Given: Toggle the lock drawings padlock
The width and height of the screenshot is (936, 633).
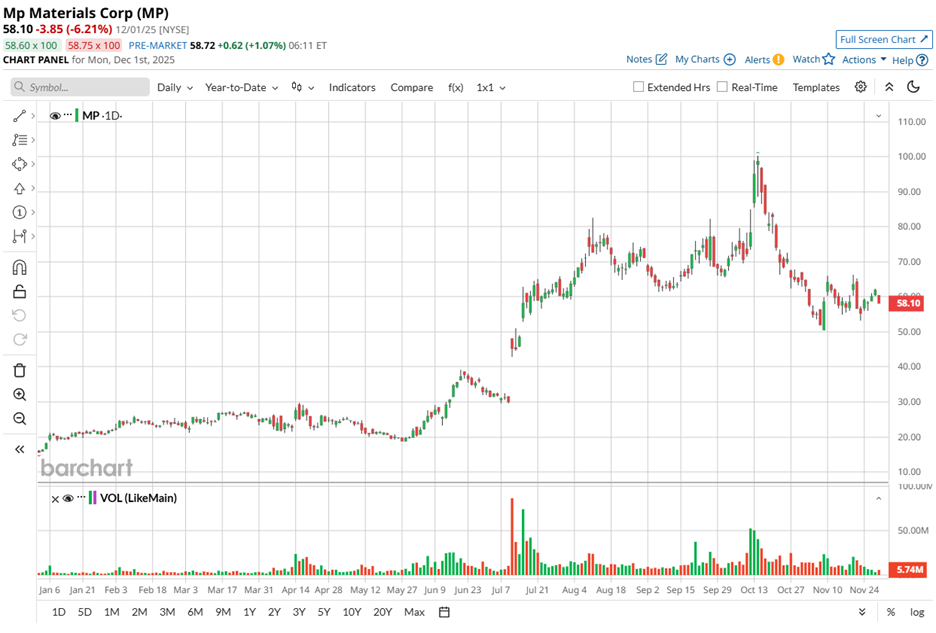Looking at the screenshot, I should pyautogui.click(x=19, y=291).
